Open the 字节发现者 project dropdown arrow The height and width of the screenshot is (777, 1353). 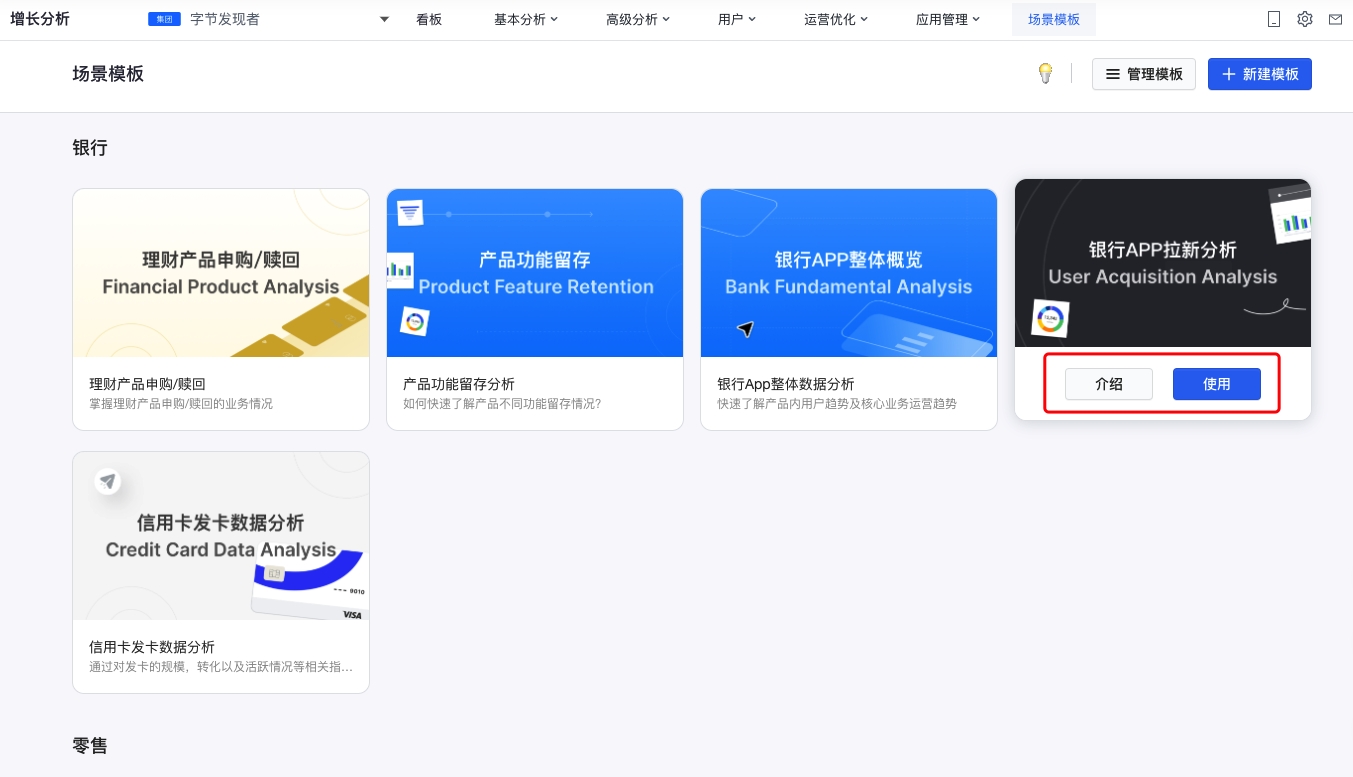384,19
